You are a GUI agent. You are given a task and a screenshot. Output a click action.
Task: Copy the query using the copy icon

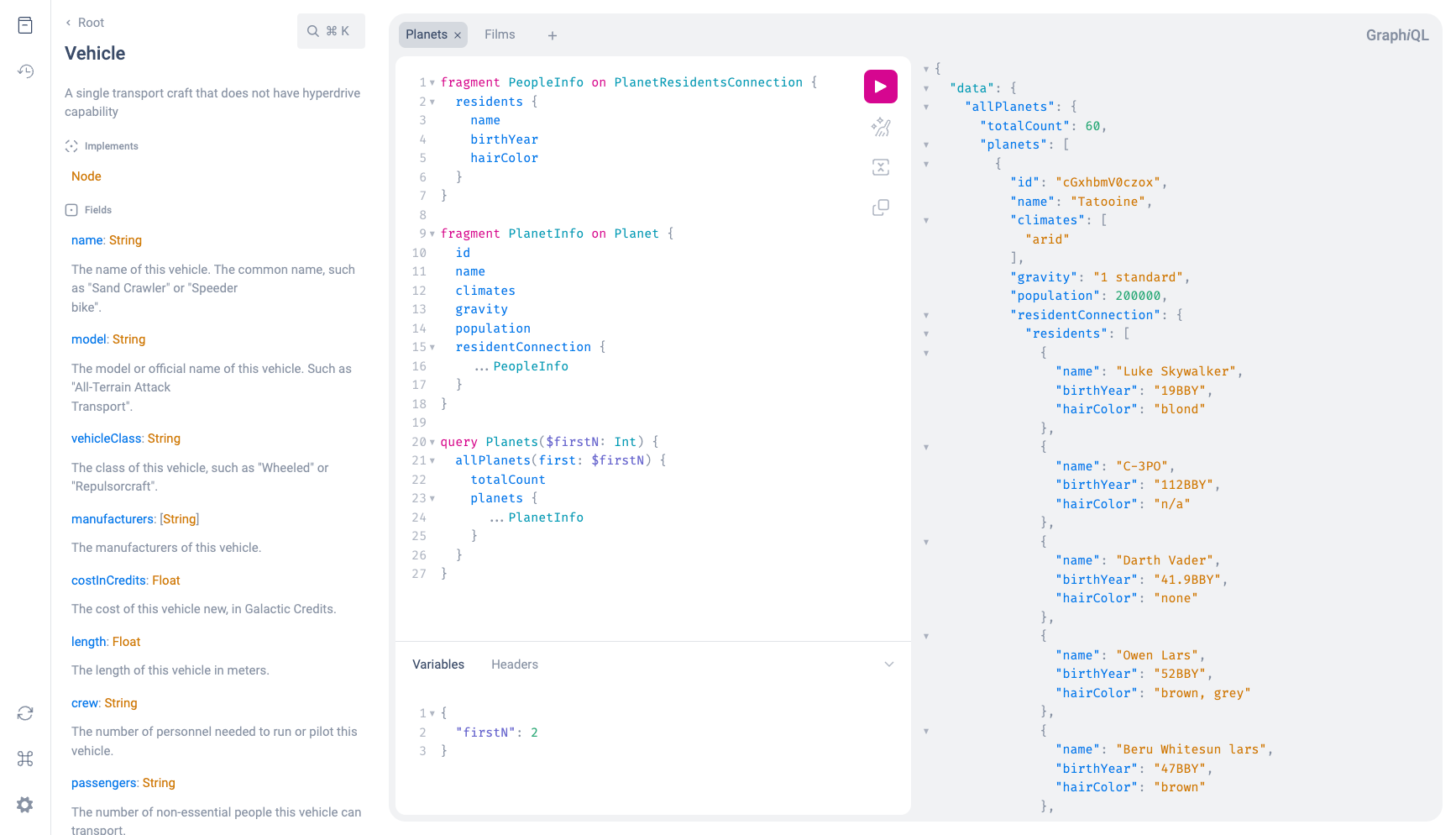click(880, 207)
